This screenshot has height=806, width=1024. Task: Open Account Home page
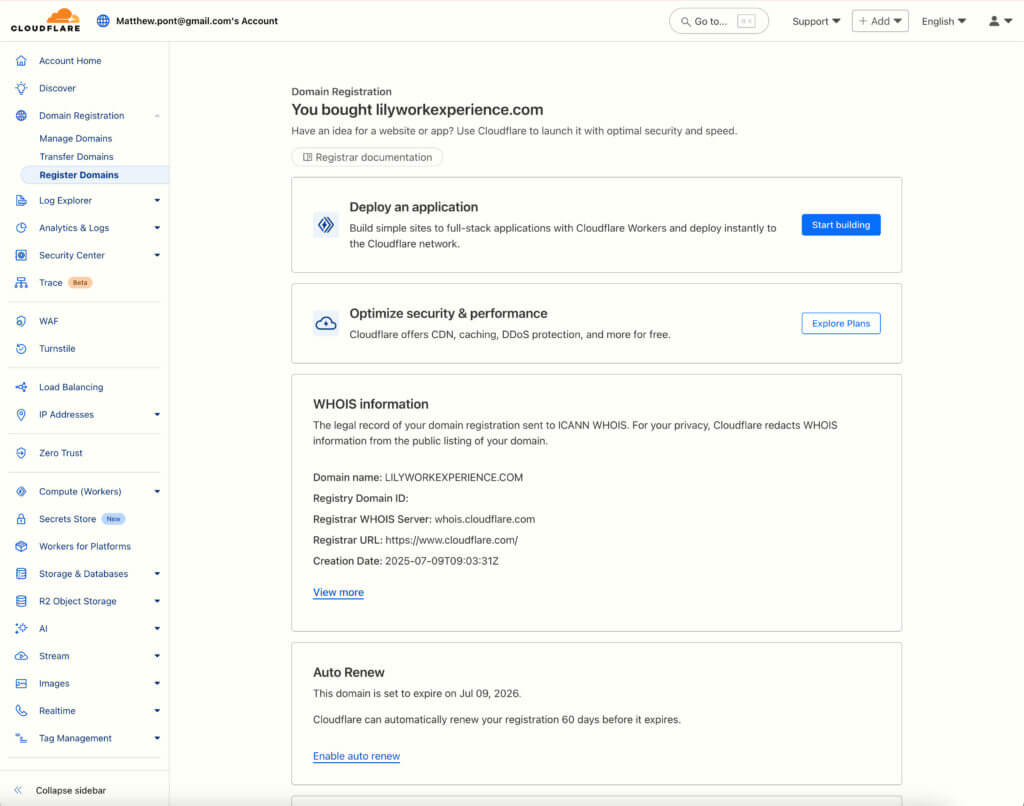(x=70, y=61)
